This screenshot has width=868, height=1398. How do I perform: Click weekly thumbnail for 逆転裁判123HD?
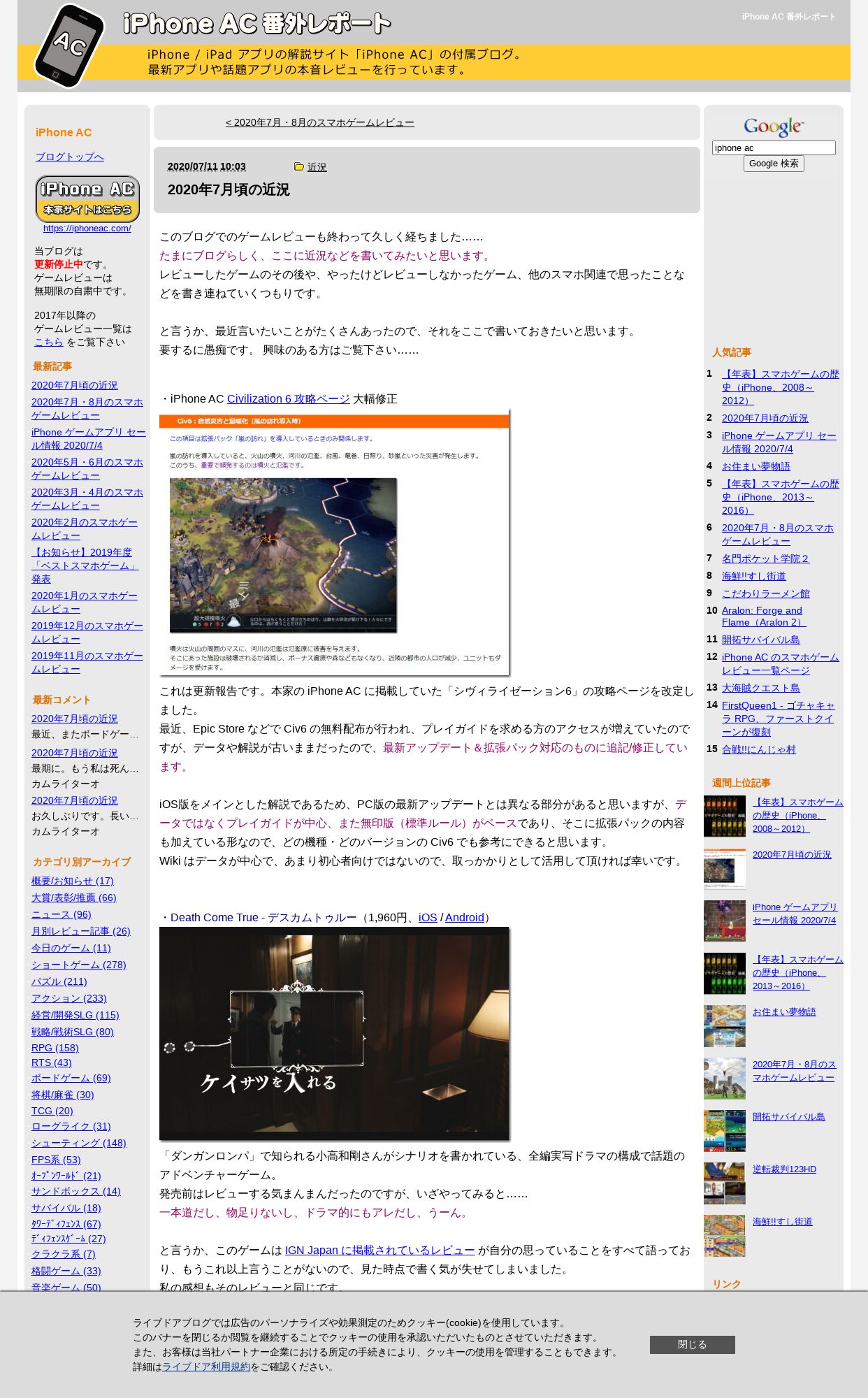(724, 1183)
